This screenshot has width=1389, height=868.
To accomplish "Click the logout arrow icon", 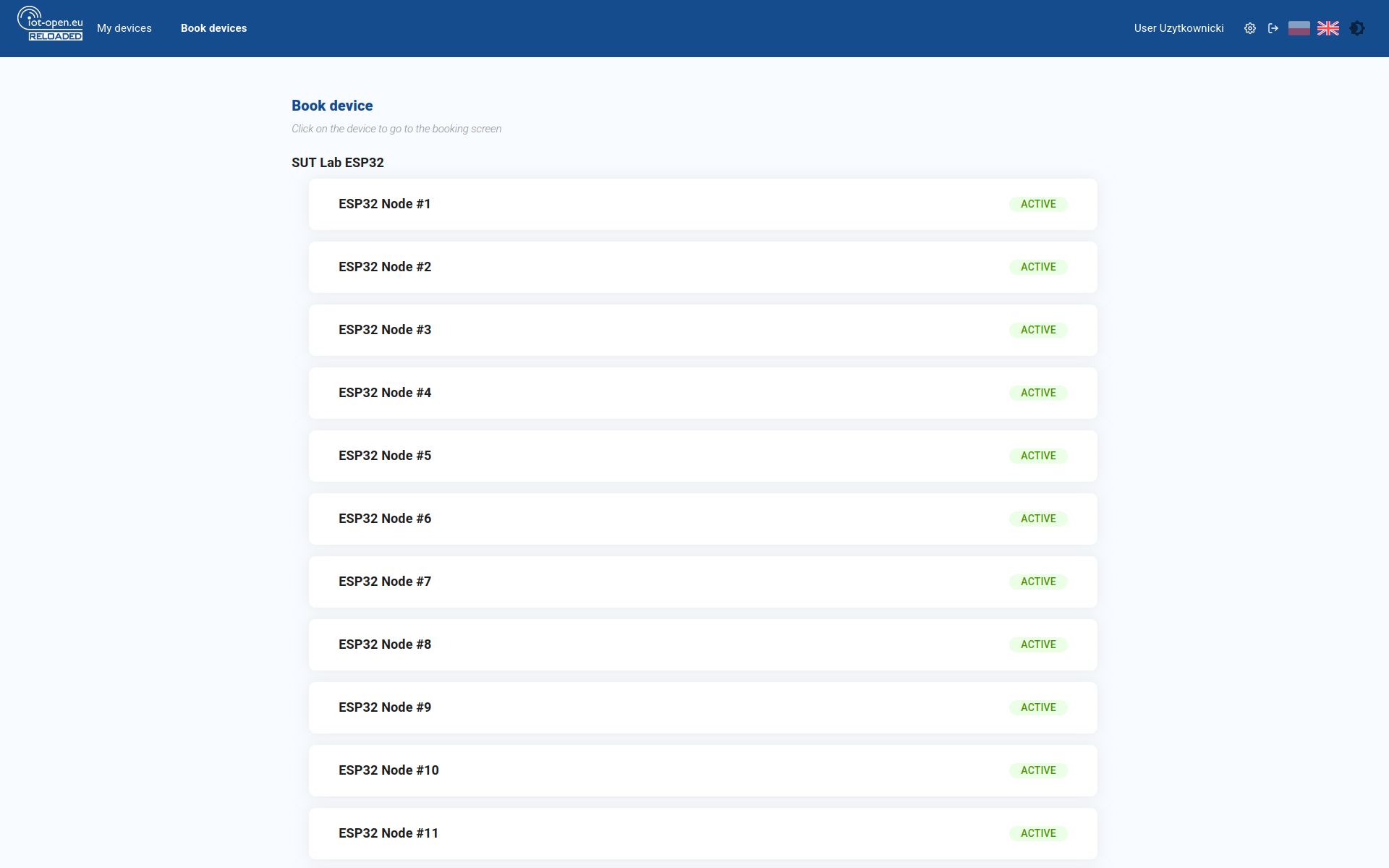I will tap(1273, 28).
